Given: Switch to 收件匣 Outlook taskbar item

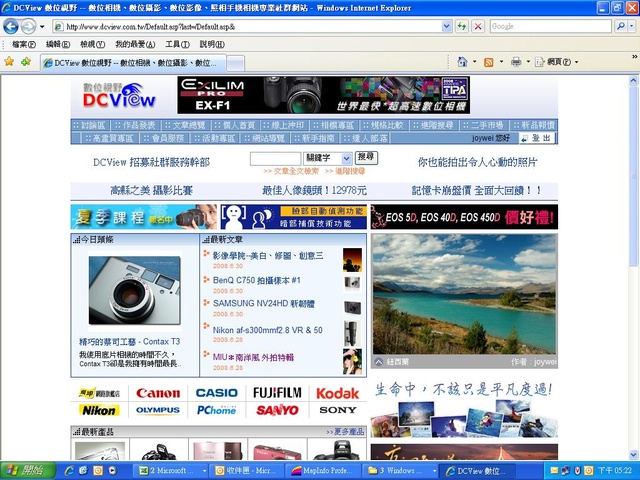Looking at the screenshot, I should 247,471.
